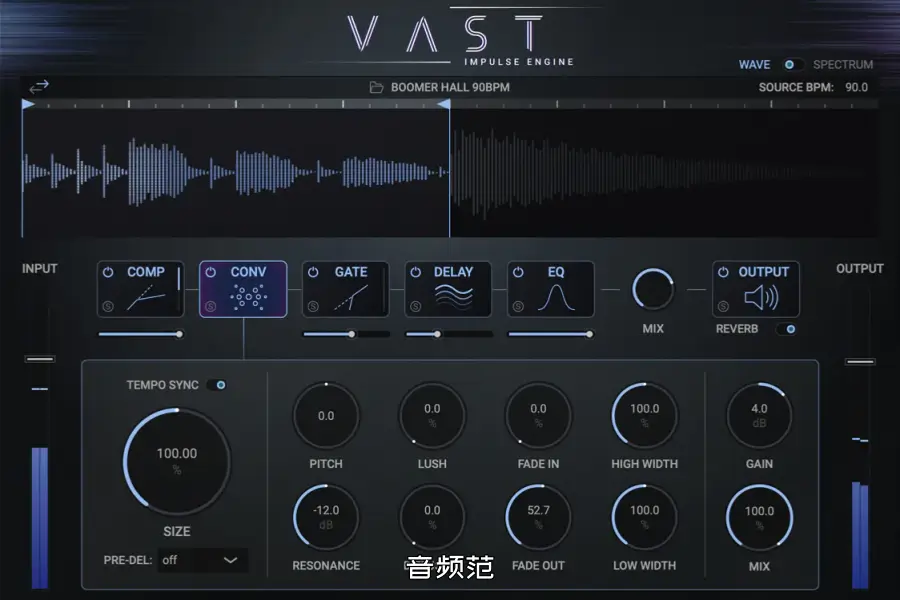Viewport: 900px width, 600px height.
Task: Open the PRE-DEL dropdown
Action: pos(203,560)
